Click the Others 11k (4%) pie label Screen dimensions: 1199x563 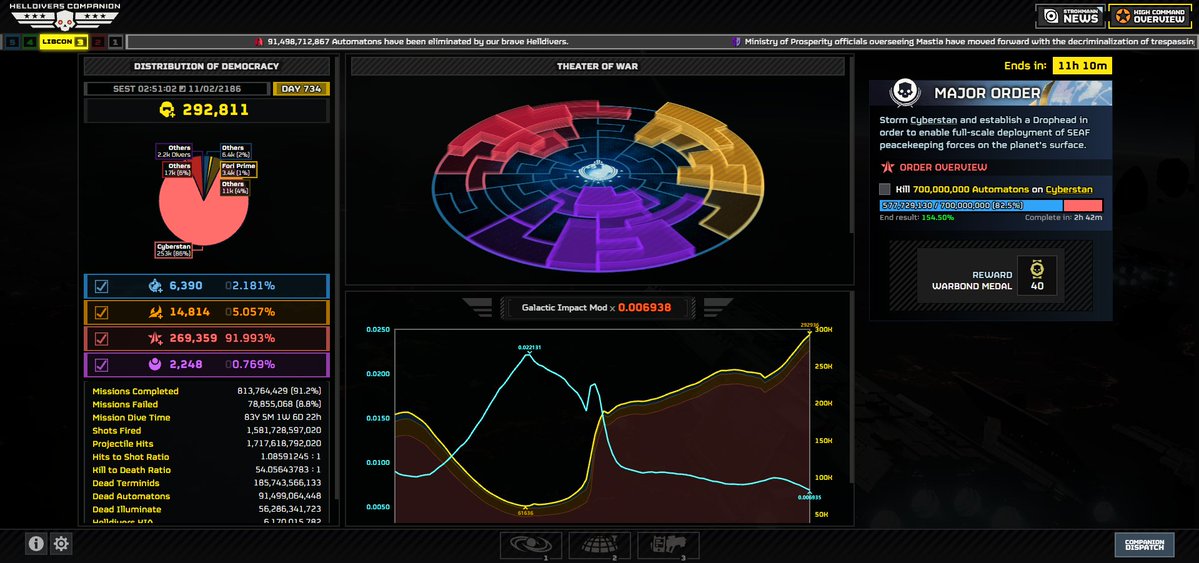pyautogui.click(x=233, y=188)
